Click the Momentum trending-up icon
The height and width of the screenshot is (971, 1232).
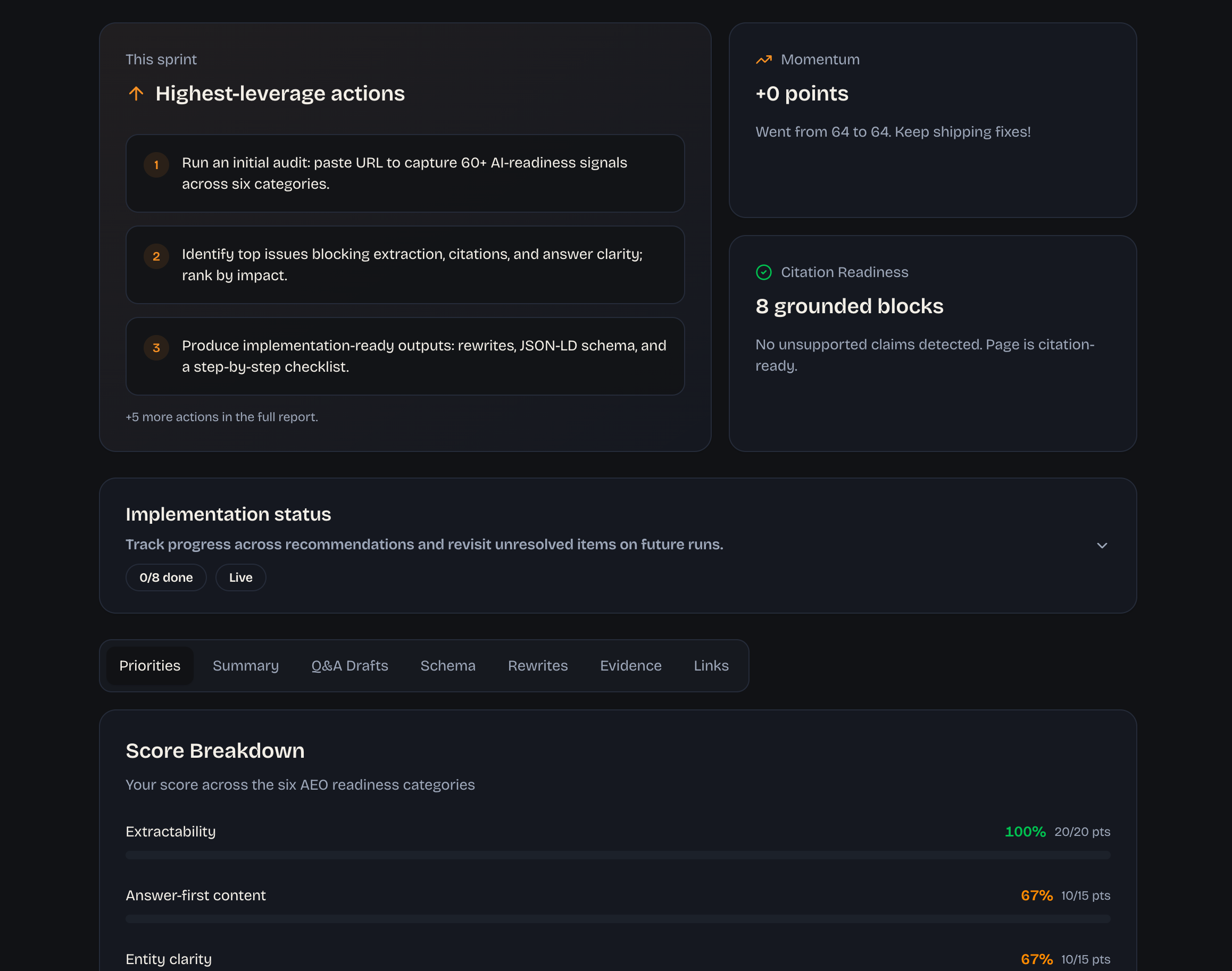click(763, 60)
